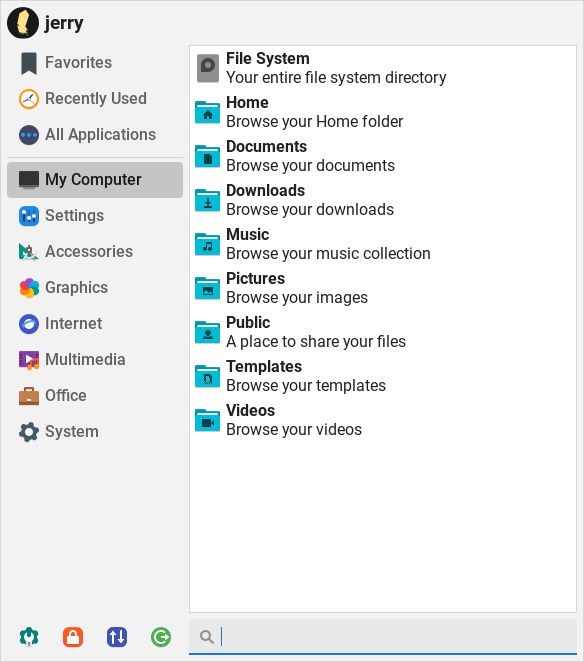Click the orange lock screen icon
Viewport: 584px width, 662px height.
[x=73, y=637]
